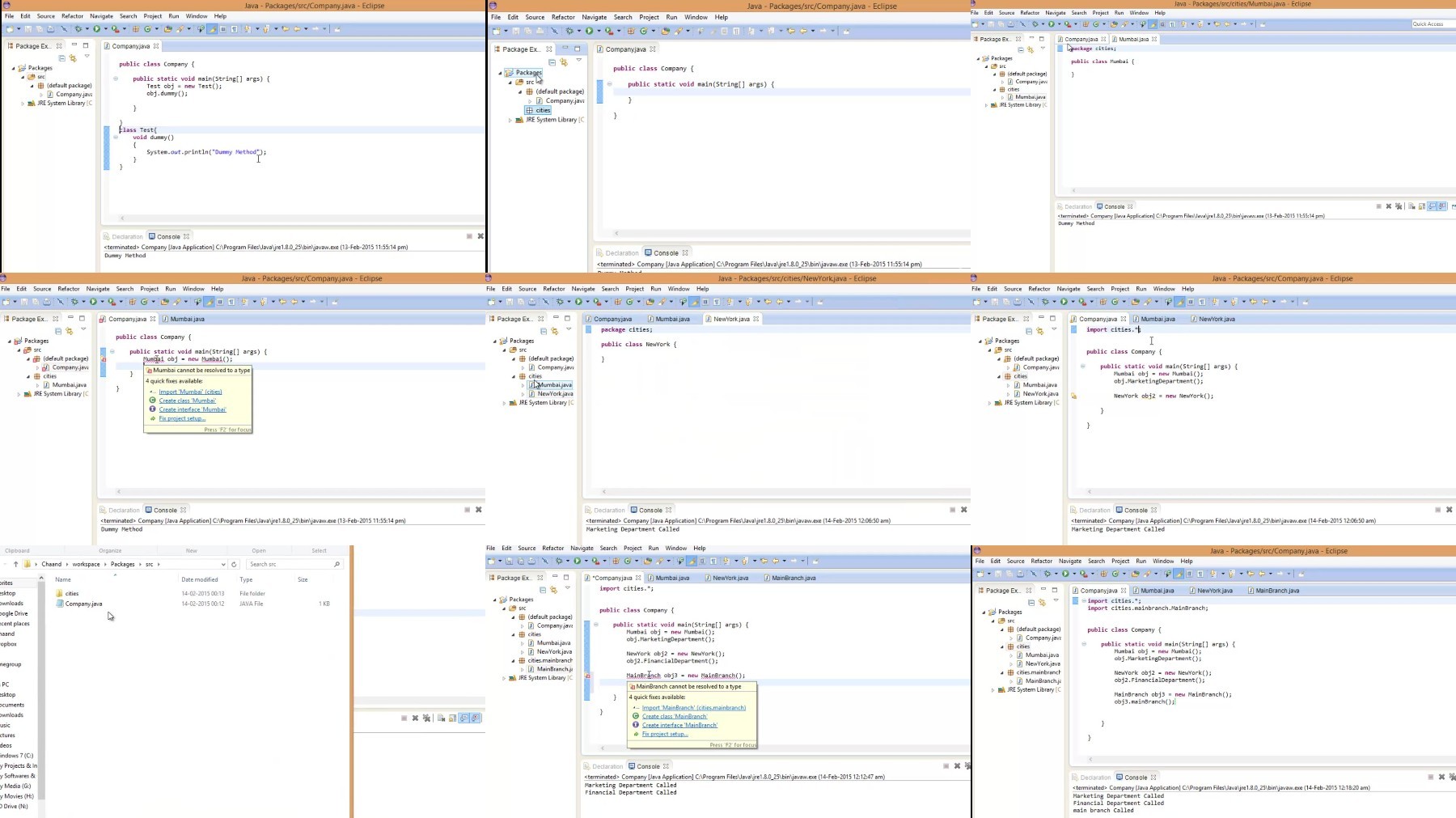Click horizontal scrollbar left arrow in NewYork.java editor

coord(604,491)
